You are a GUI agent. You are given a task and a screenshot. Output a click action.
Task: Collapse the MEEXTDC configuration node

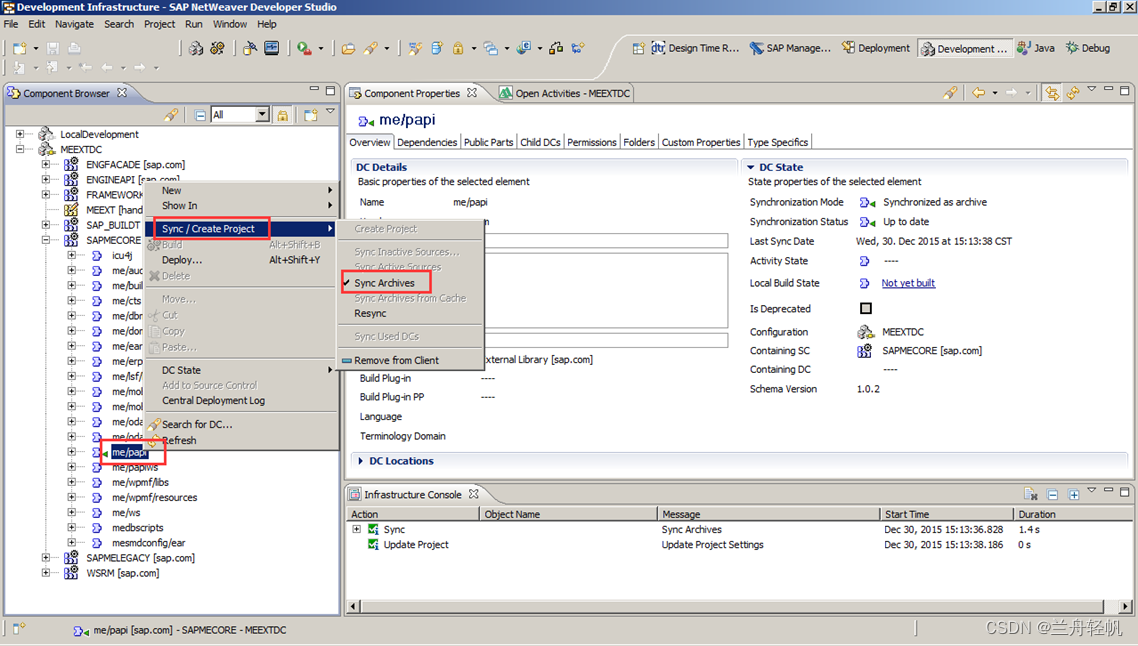coord(20,150)
